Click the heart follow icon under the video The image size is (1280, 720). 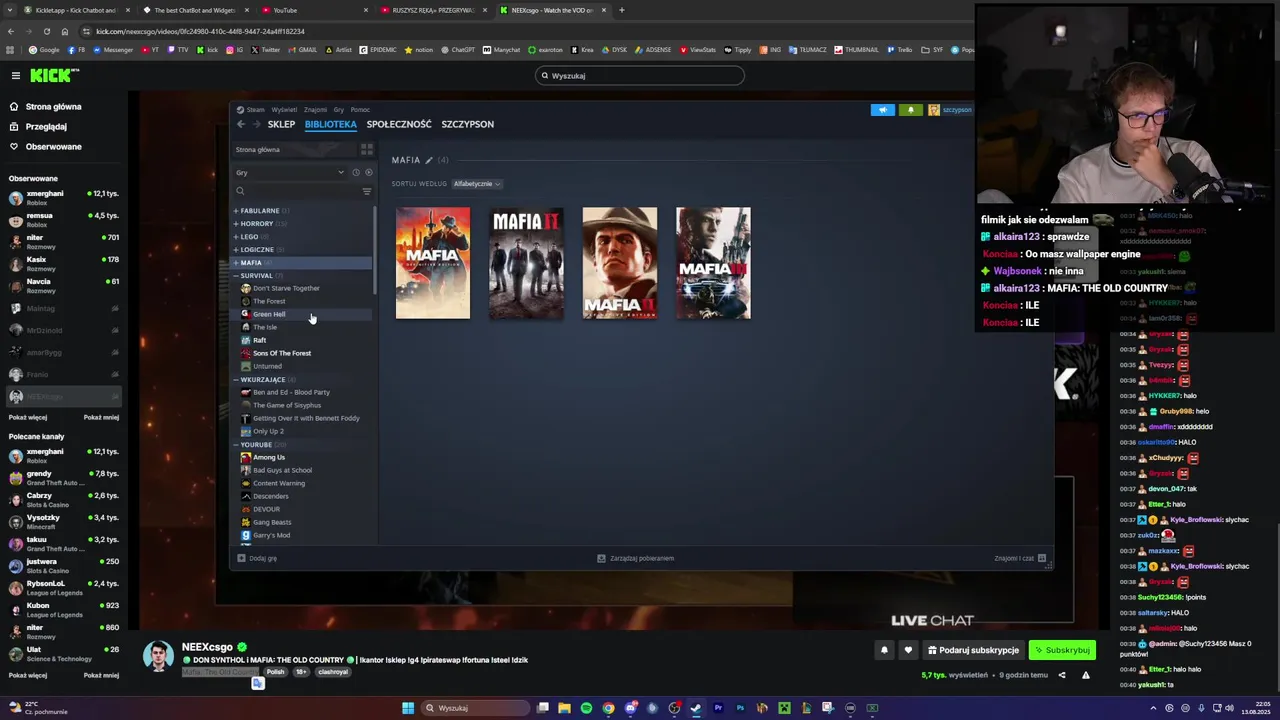908,650
